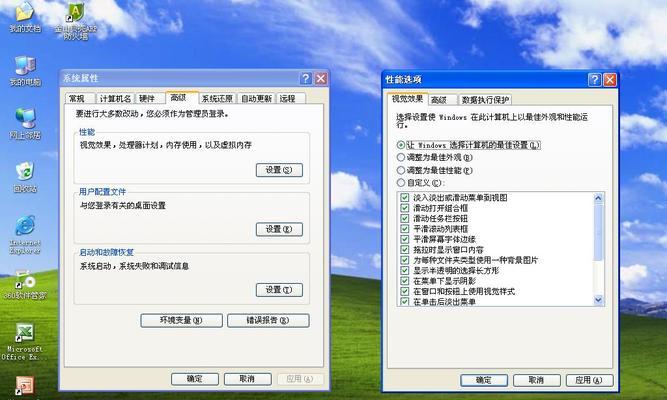Click help button in 性能选项 title bar
Screen dimensions: 667x400
pyautogui.click(x=595, y=80)
